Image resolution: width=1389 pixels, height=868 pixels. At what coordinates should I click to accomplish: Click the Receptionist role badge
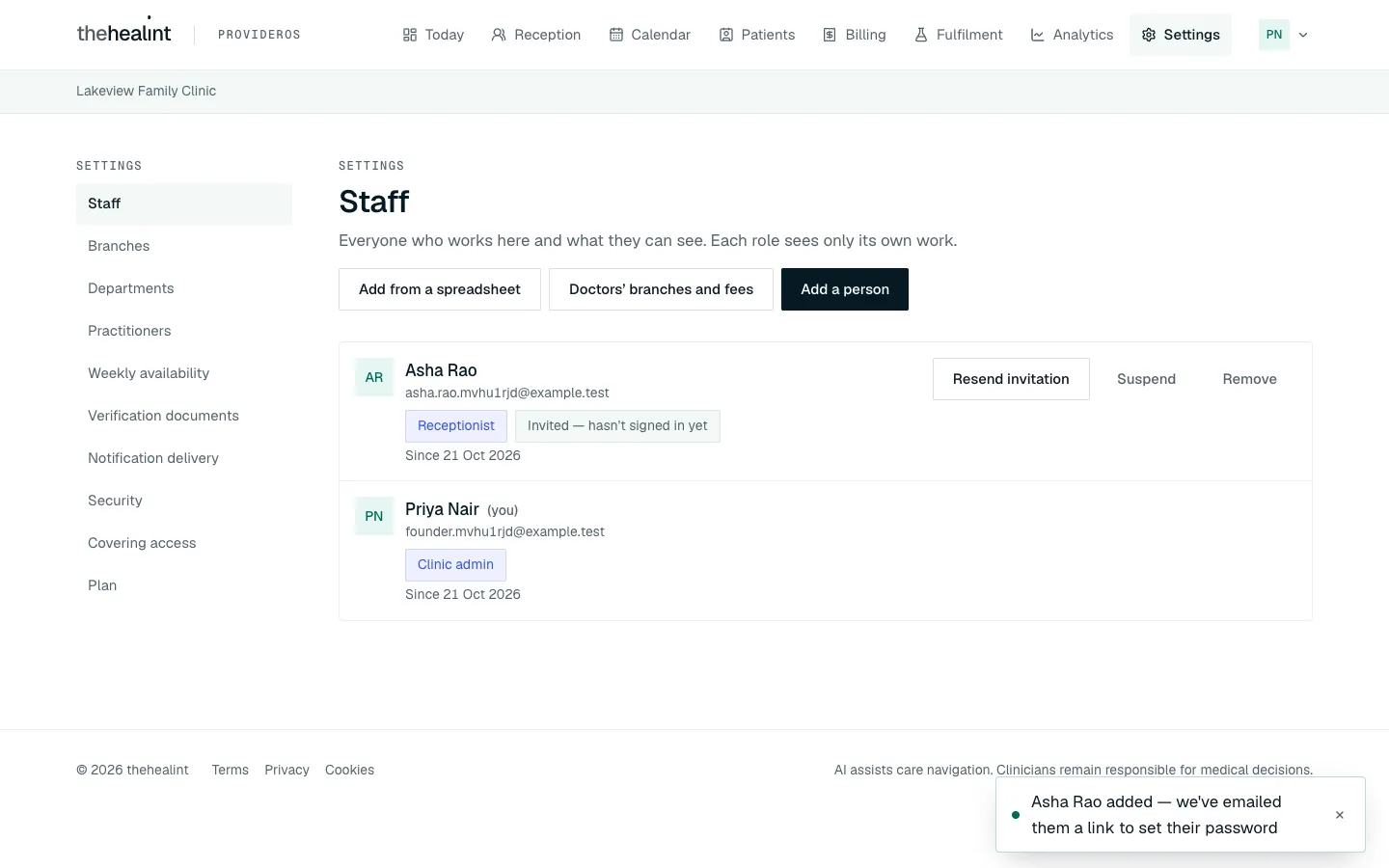(456, 426)
